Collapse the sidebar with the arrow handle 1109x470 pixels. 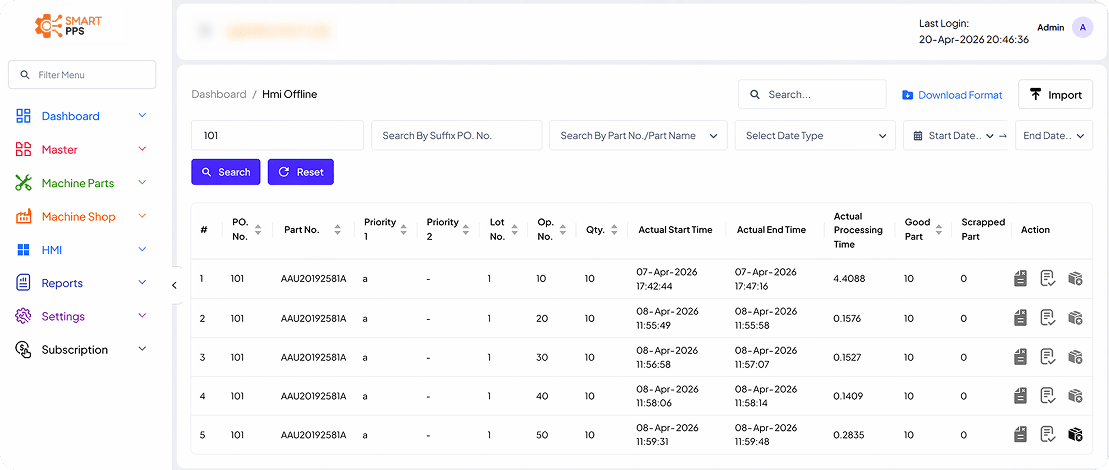tap(174, 285)
